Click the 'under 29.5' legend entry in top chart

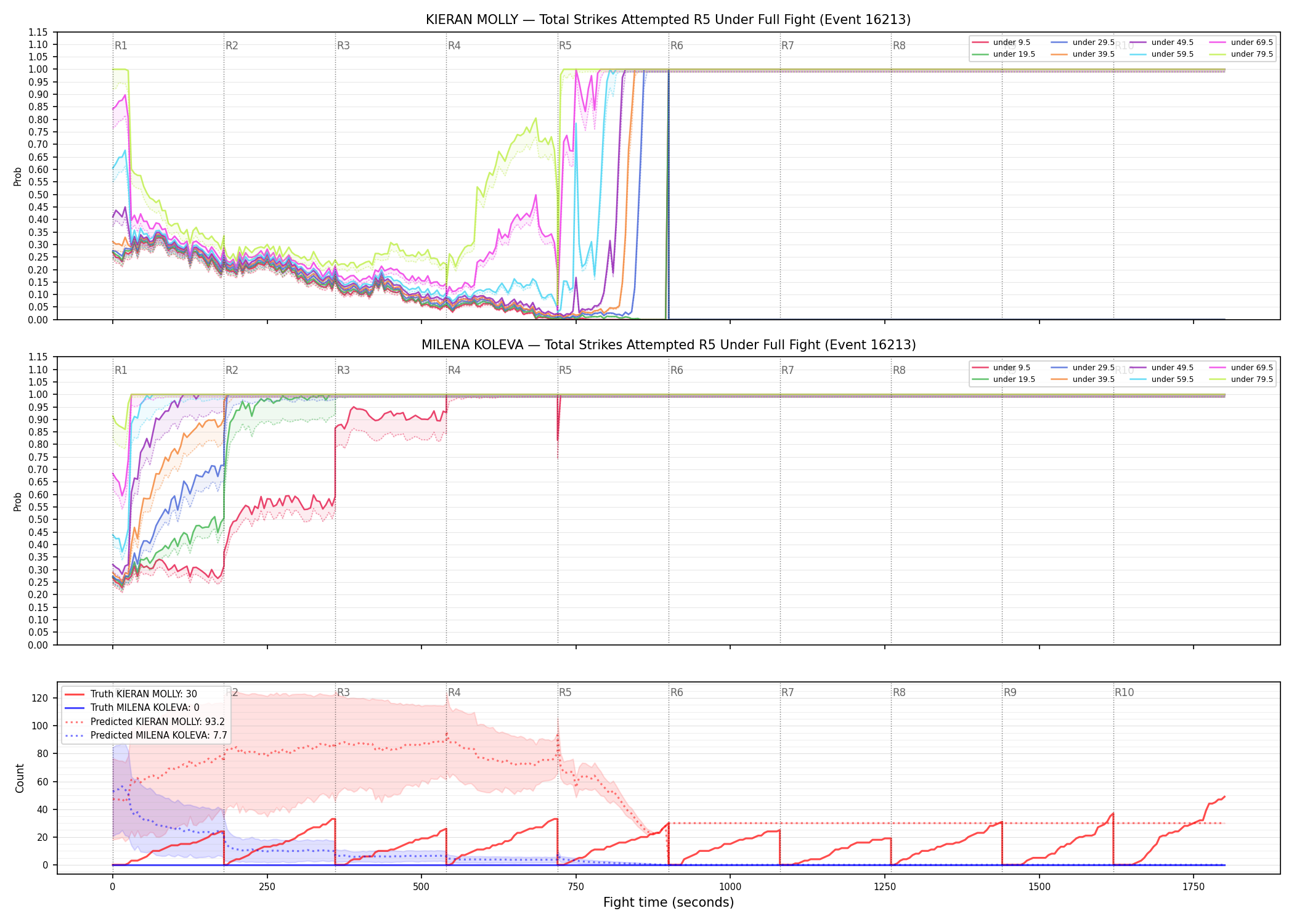[x=1083, y=43]
